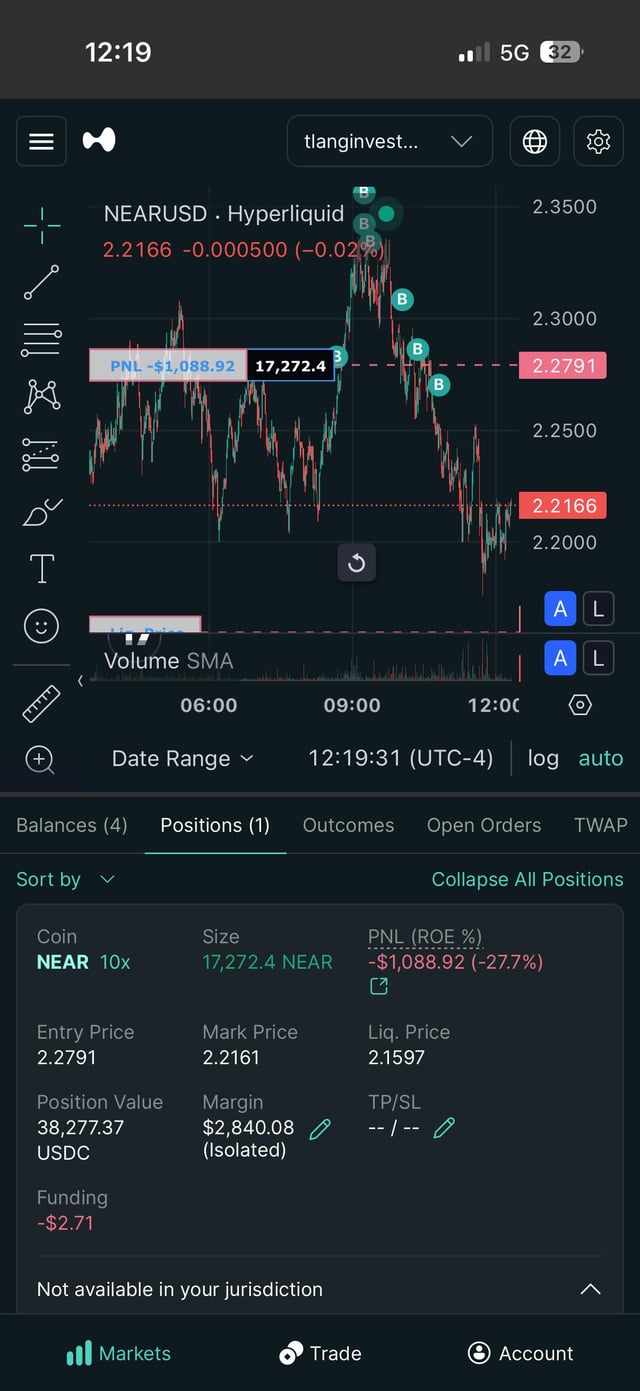This screenshot has height=1391, width=640.
Task: Click the 2.2791 entry price tag
Action: (x=562, y=366)
